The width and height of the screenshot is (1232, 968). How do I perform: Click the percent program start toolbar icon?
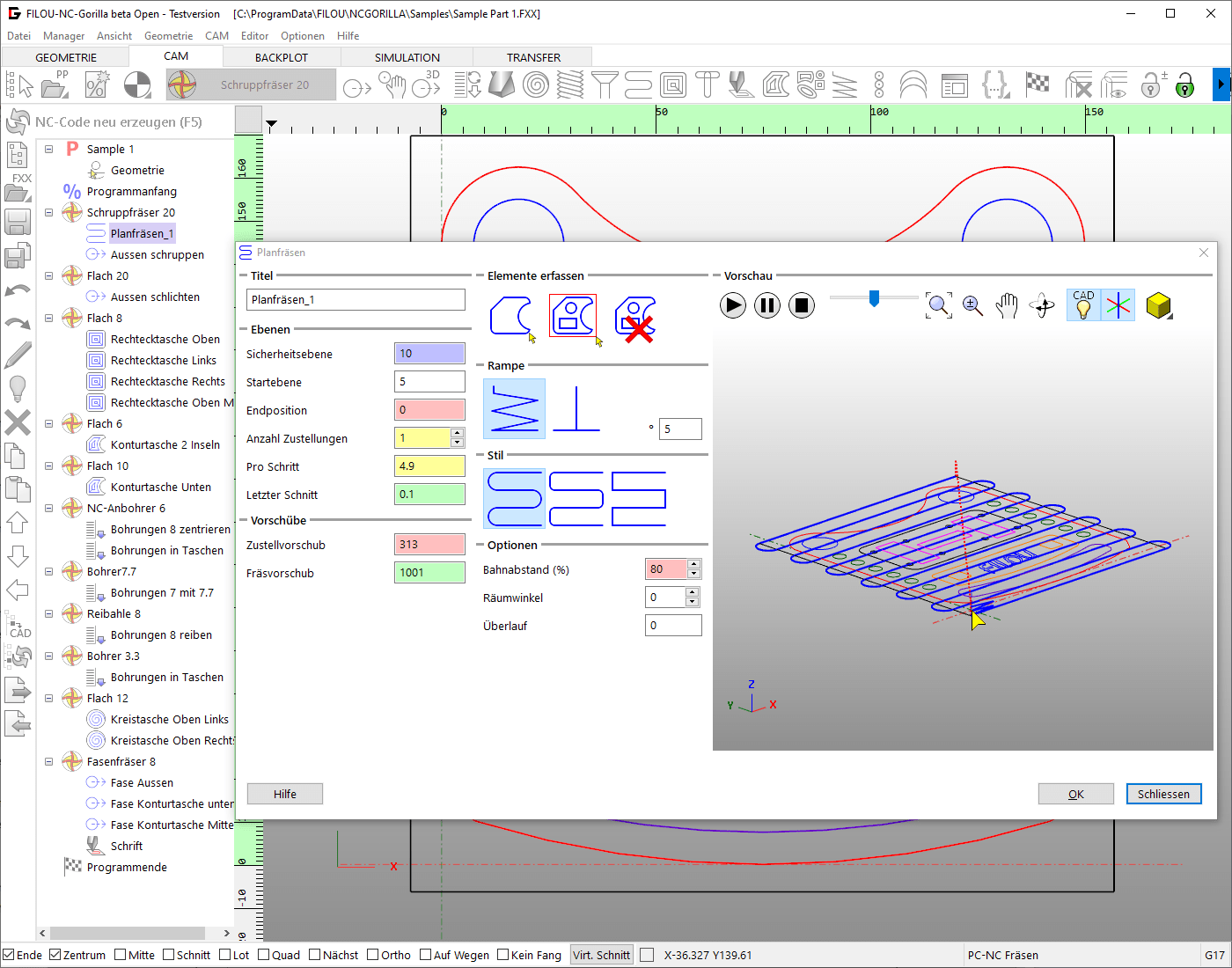click(x=96, y=85)
